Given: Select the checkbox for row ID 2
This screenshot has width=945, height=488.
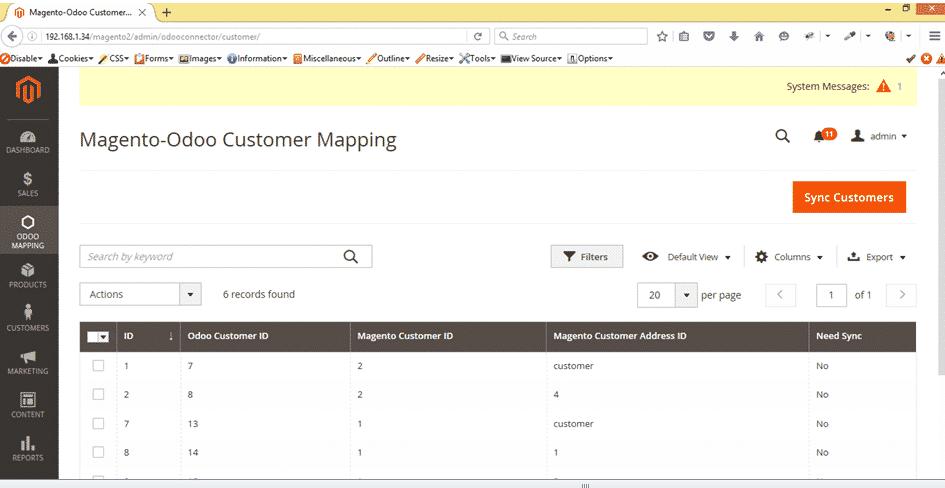Looking at the screenshot, I should (98, 394).
